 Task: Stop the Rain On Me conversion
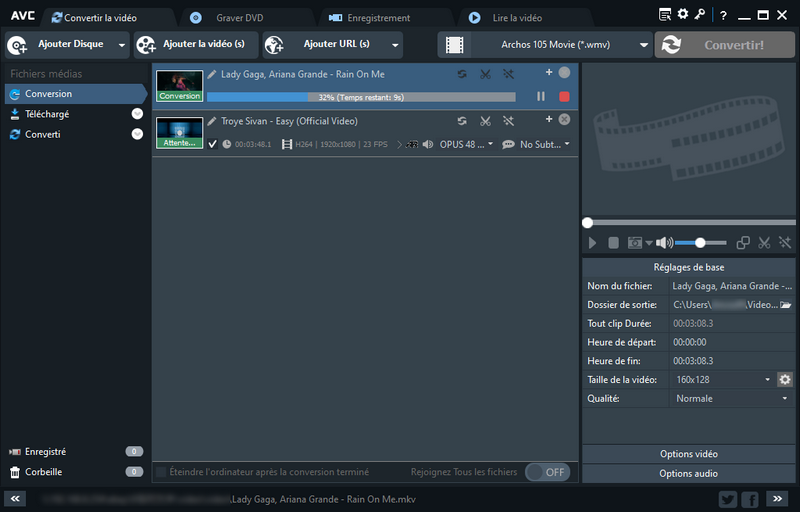pos(564,96)
